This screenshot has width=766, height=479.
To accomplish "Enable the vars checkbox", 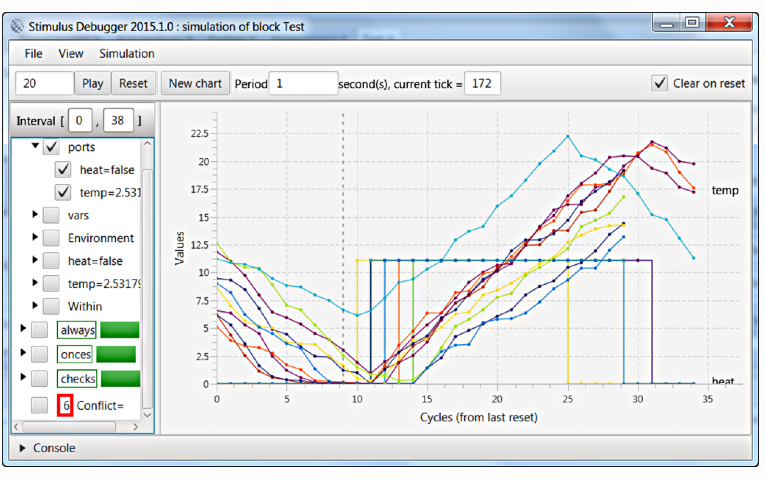I will (x=51, y=215).
